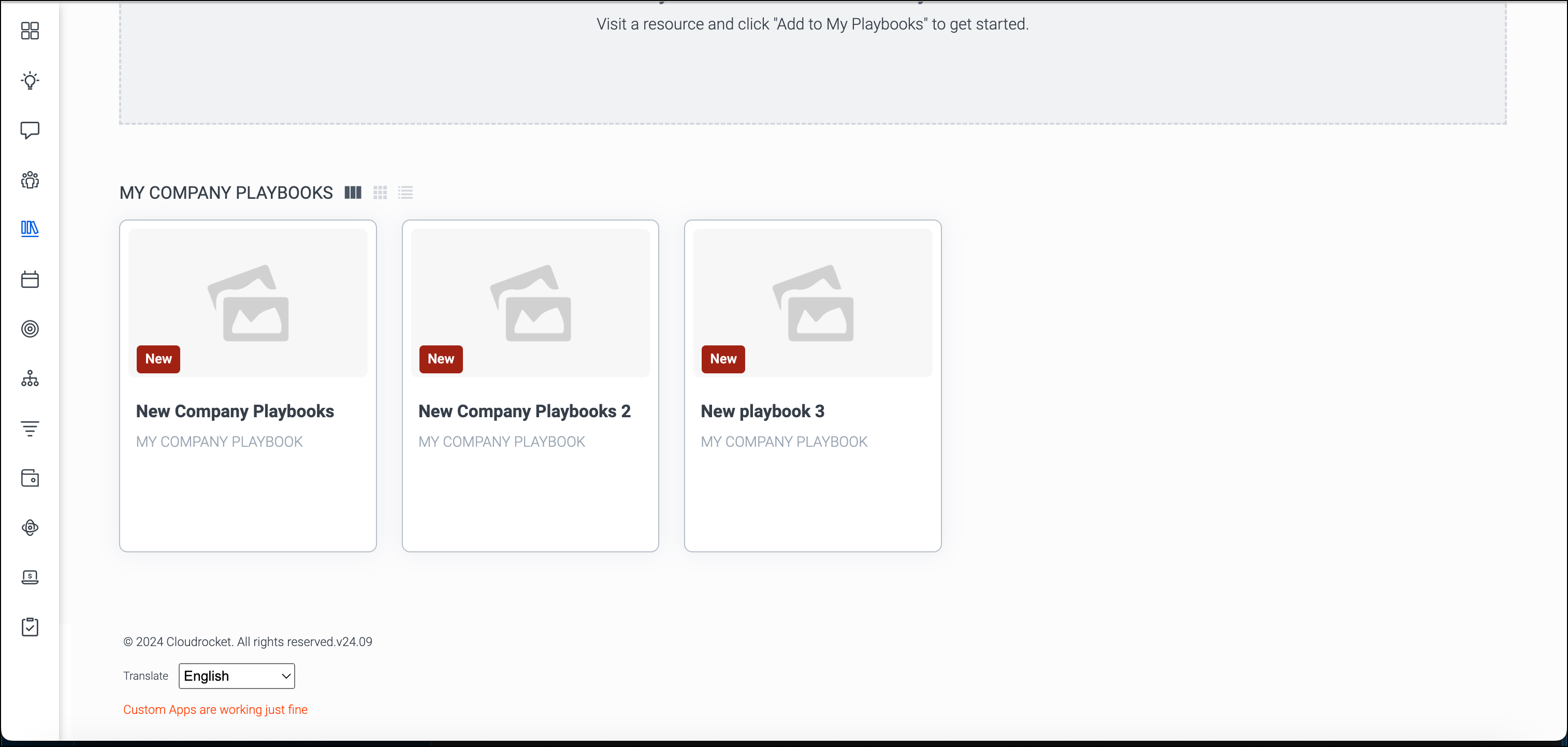Open the dashboard grid icon in sidebar

point(30,31)
